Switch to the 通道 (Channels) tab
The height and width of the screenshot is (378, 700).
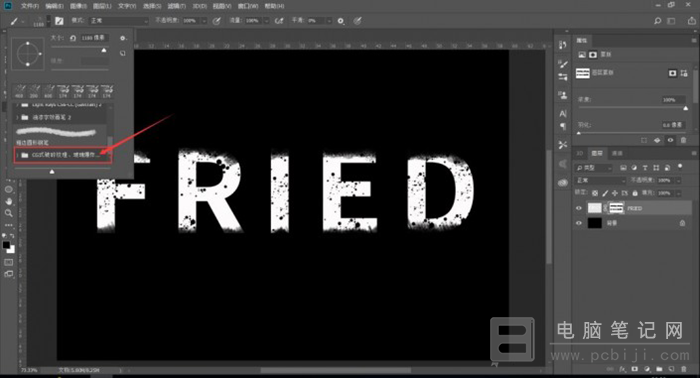click(x=617, y=153)
